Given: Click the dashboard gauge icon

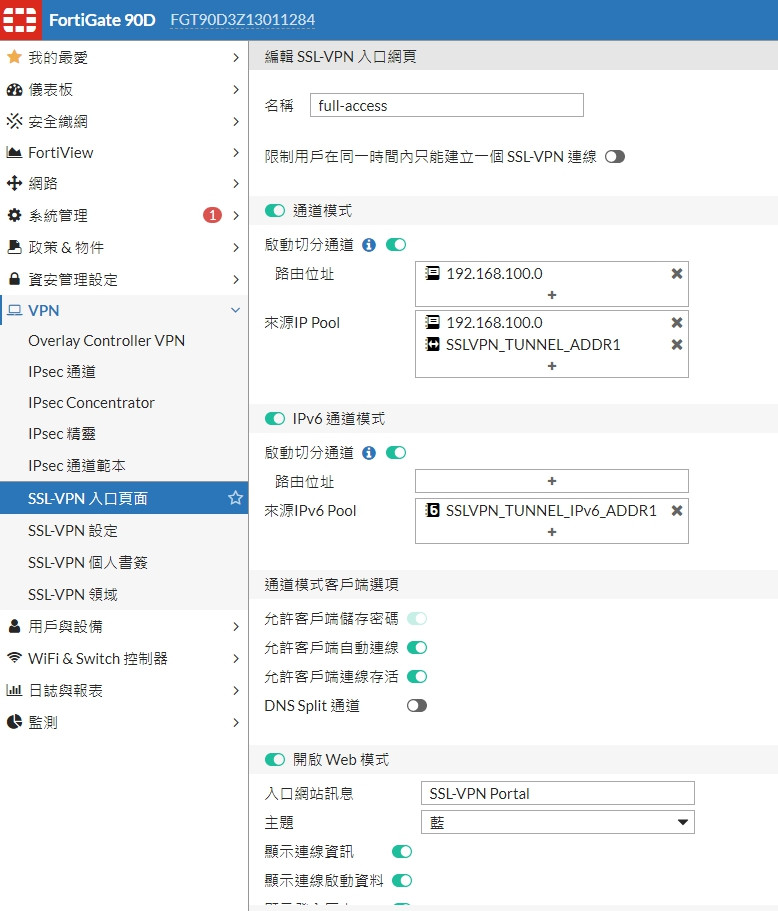Looking at the screenshot, I should point(14,89).
